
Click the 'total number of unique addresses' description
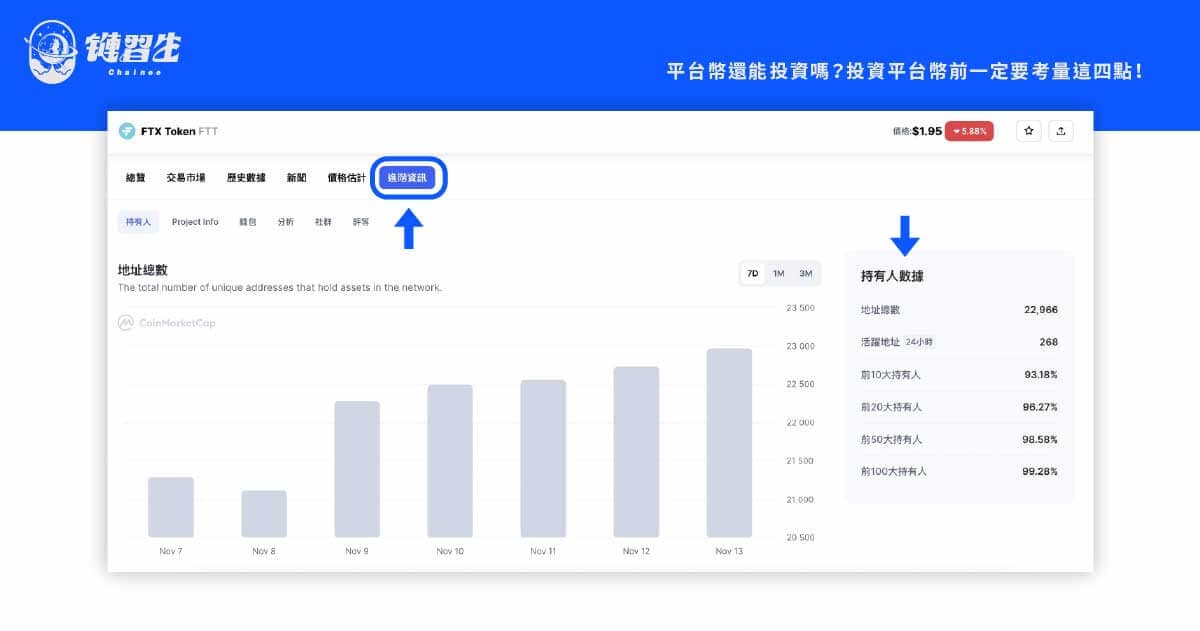[280, 288]
